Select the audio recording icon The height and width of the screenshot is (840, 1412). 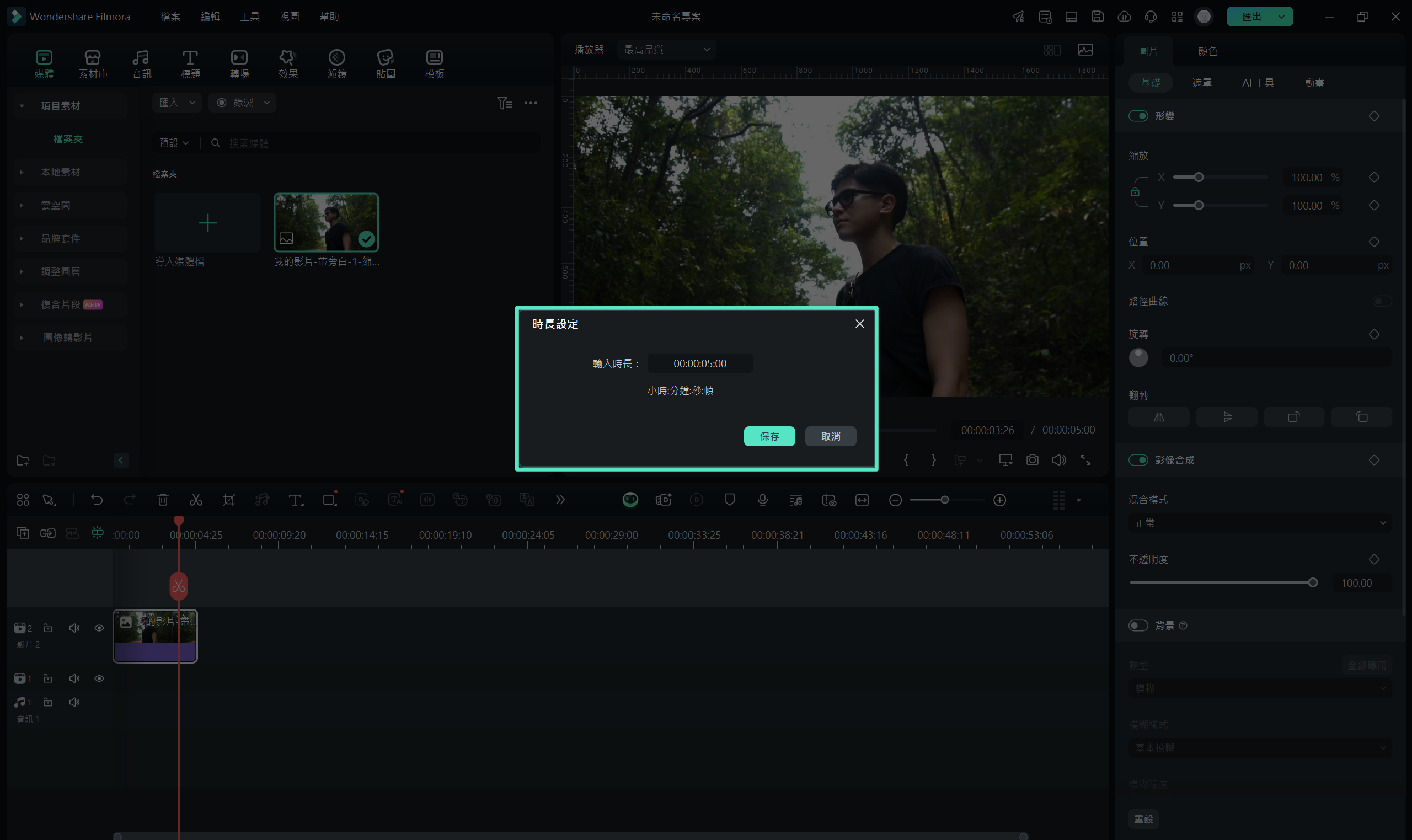click(x=763, y=500)
